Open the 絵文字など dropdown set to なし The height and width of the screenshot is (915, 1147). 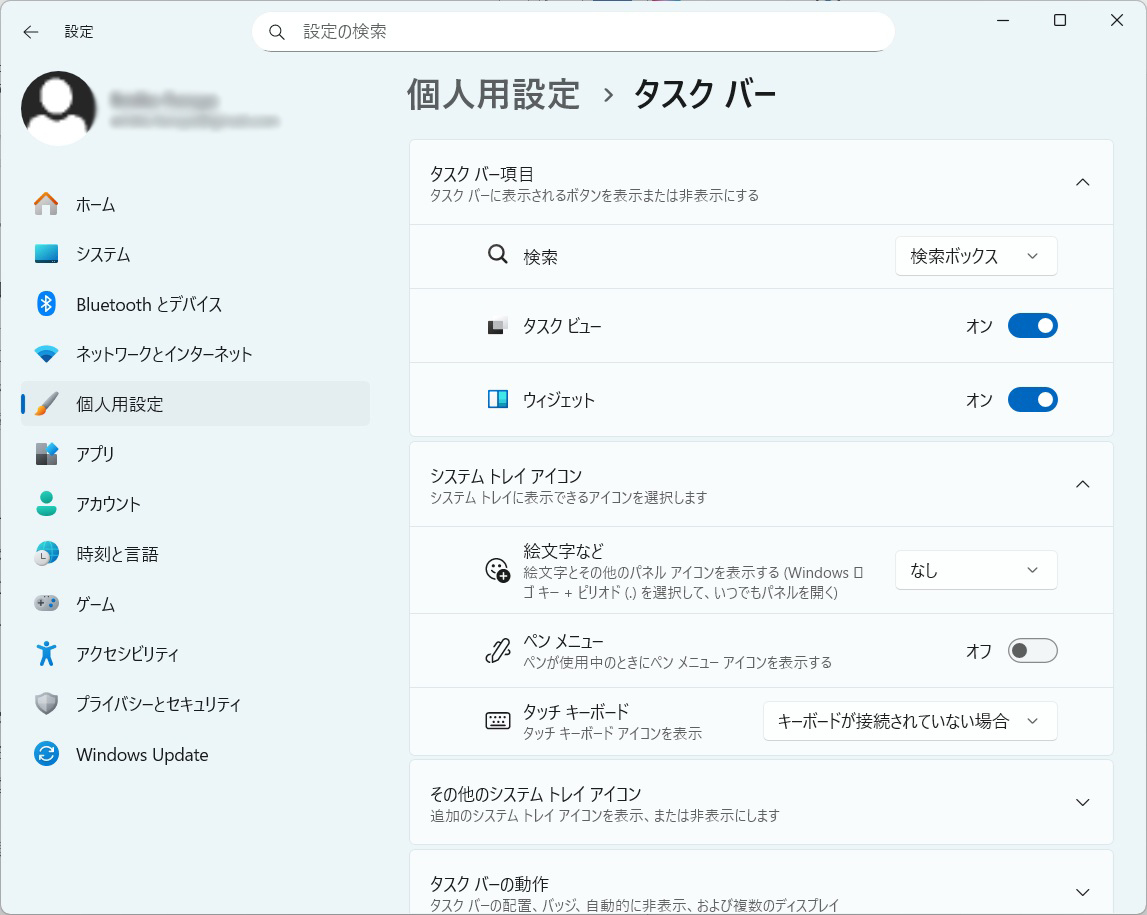tap(975, 570)
